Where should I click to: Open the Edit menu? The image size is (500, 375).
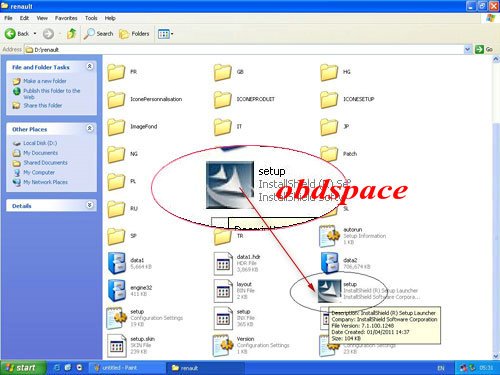(24, 18)
